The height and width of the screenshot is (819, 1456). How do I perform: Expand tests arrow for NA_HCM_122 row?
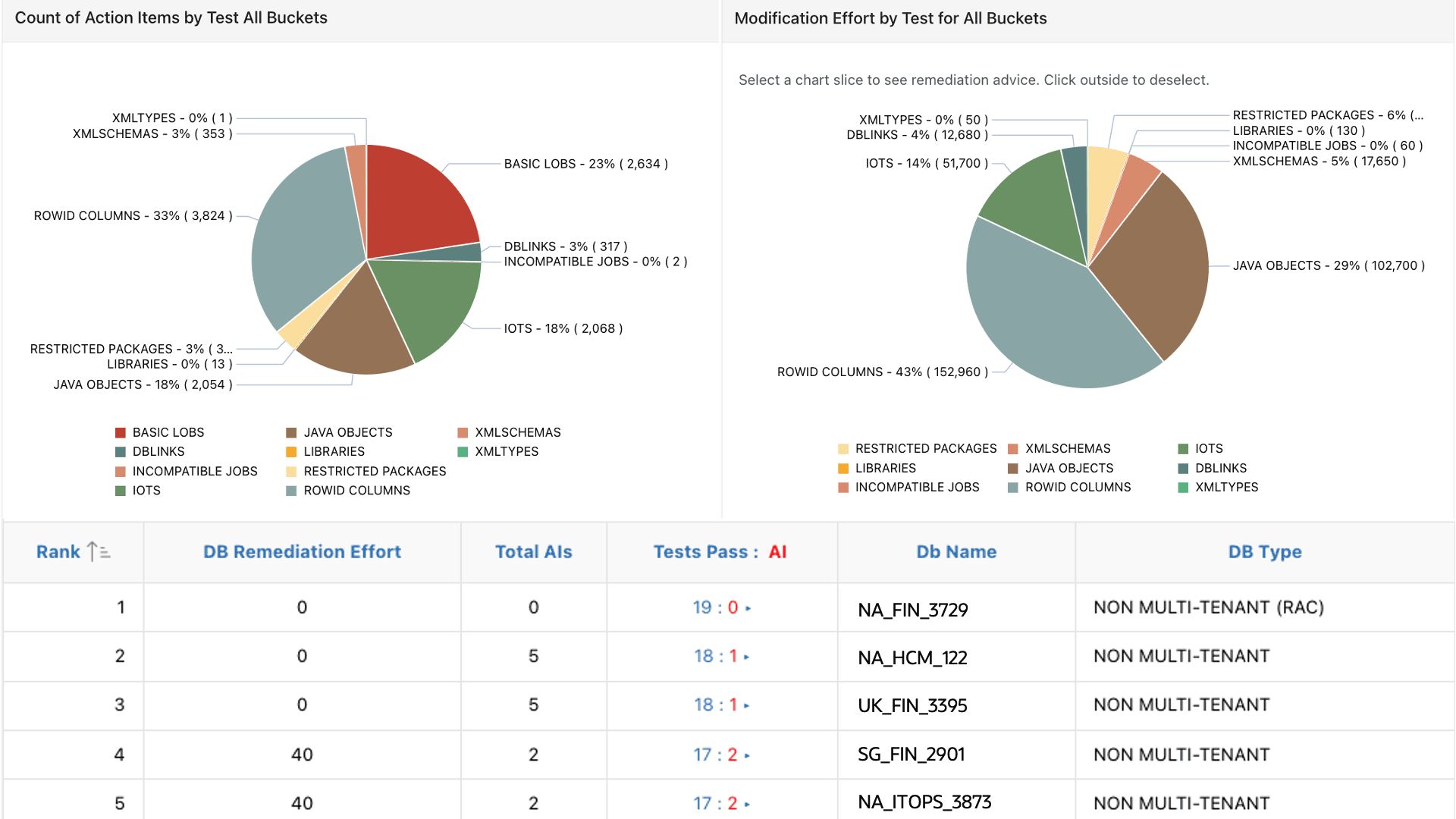pyautogui.click(x=747, y=657)
